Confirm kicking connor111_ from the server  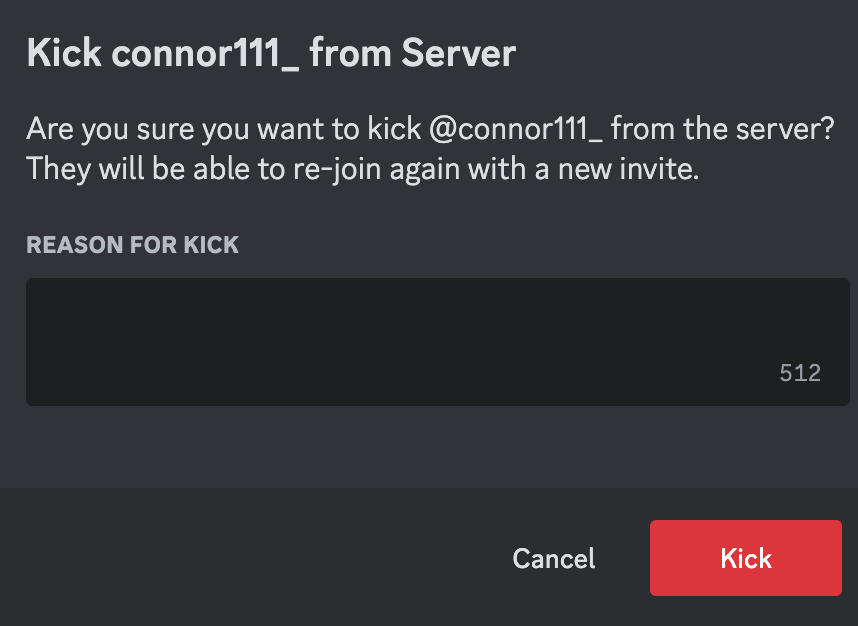[x=745, y=558]
